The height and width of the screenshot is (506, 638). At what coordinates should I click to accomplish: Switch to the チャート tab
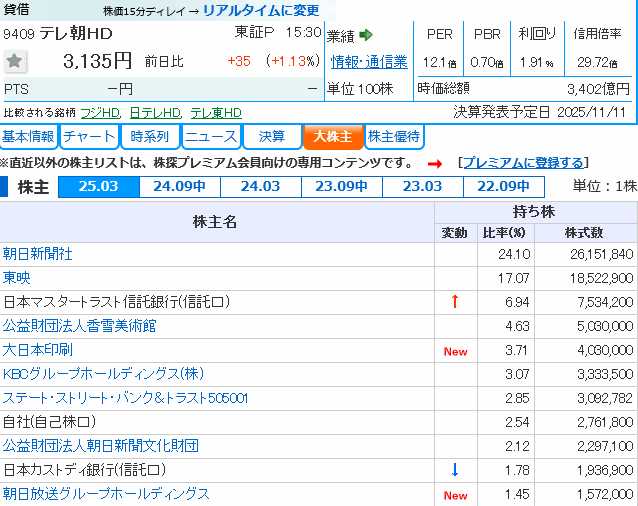[89, 137]
